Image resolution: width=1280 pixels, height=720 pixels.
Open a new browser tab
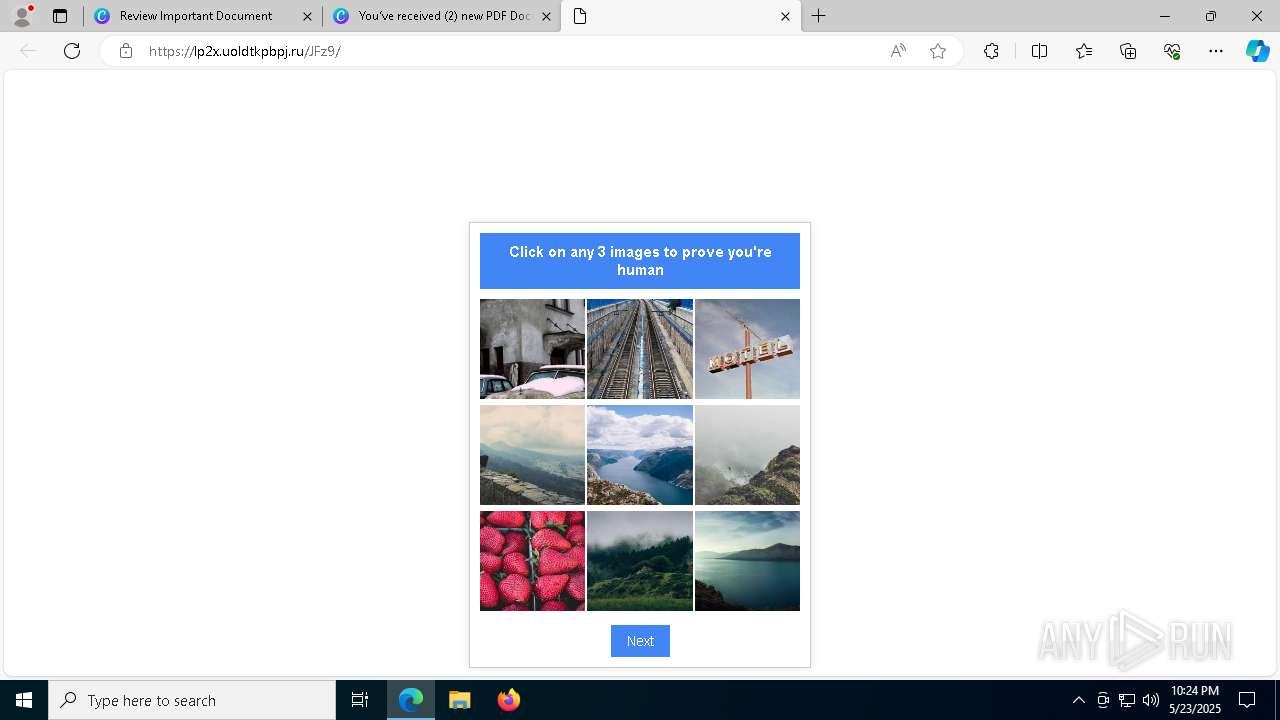coord(819,16)
